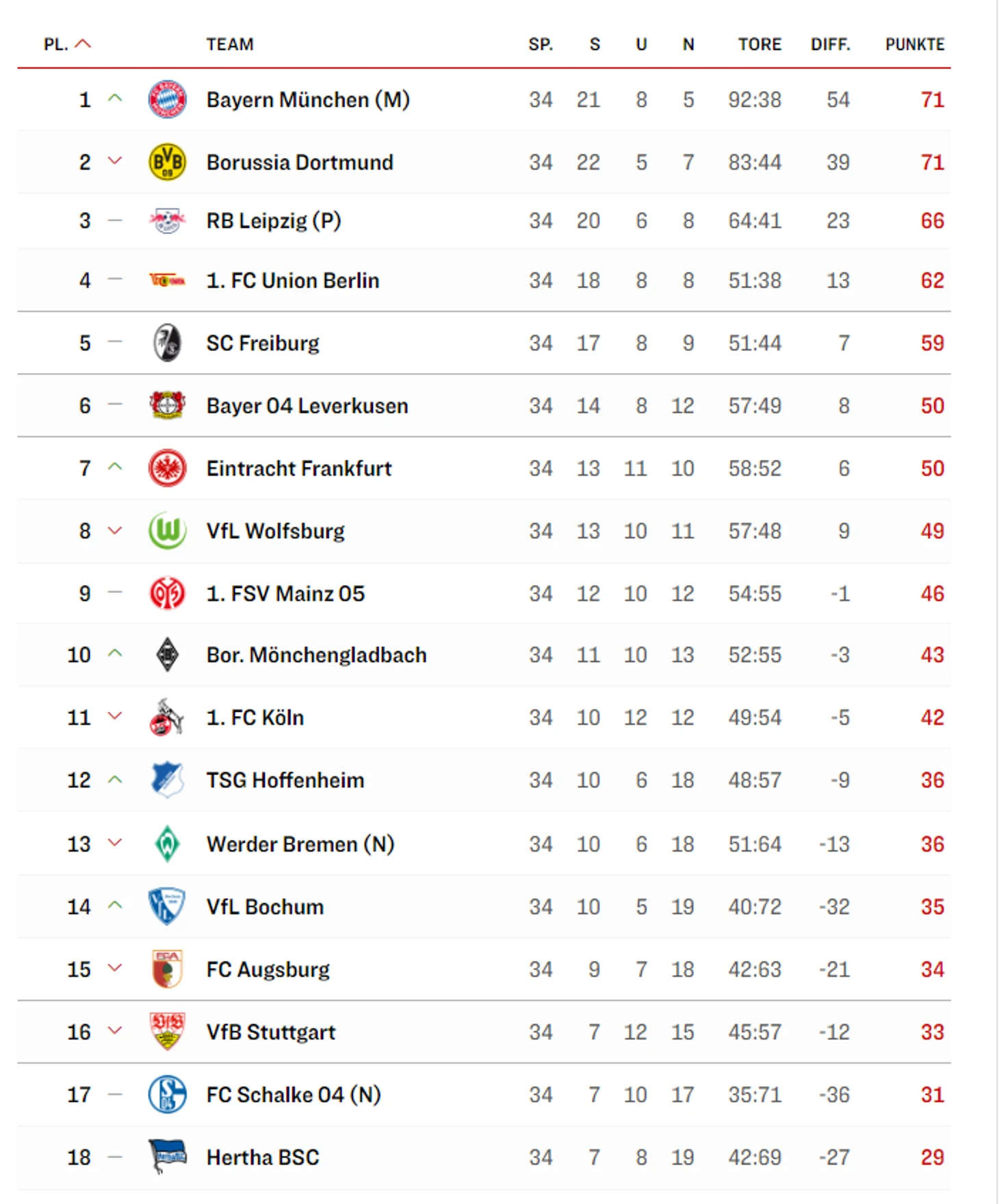Click the Bayern München club crest

click(x=167, y=99)
